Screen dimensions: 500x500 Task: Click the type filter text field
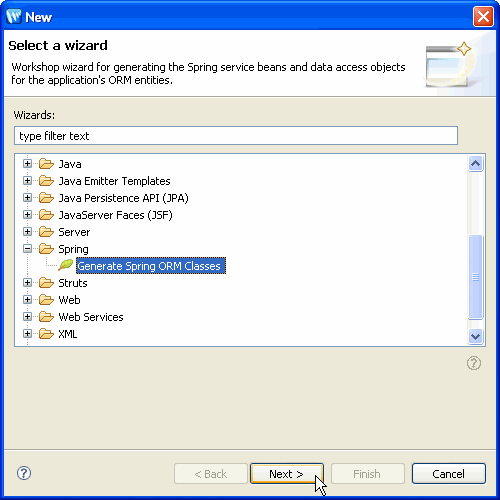pyautogui.click(x=236, y=136)
